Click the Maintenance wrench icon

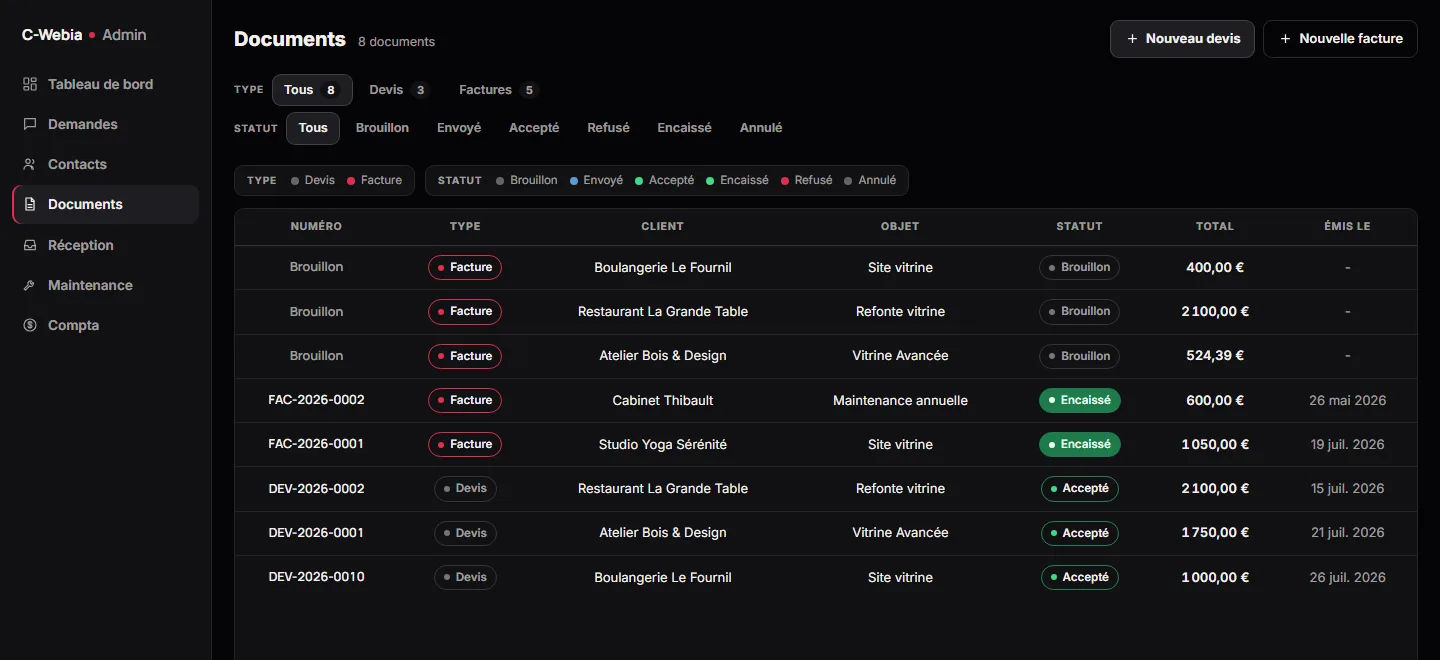click(30, 285)
